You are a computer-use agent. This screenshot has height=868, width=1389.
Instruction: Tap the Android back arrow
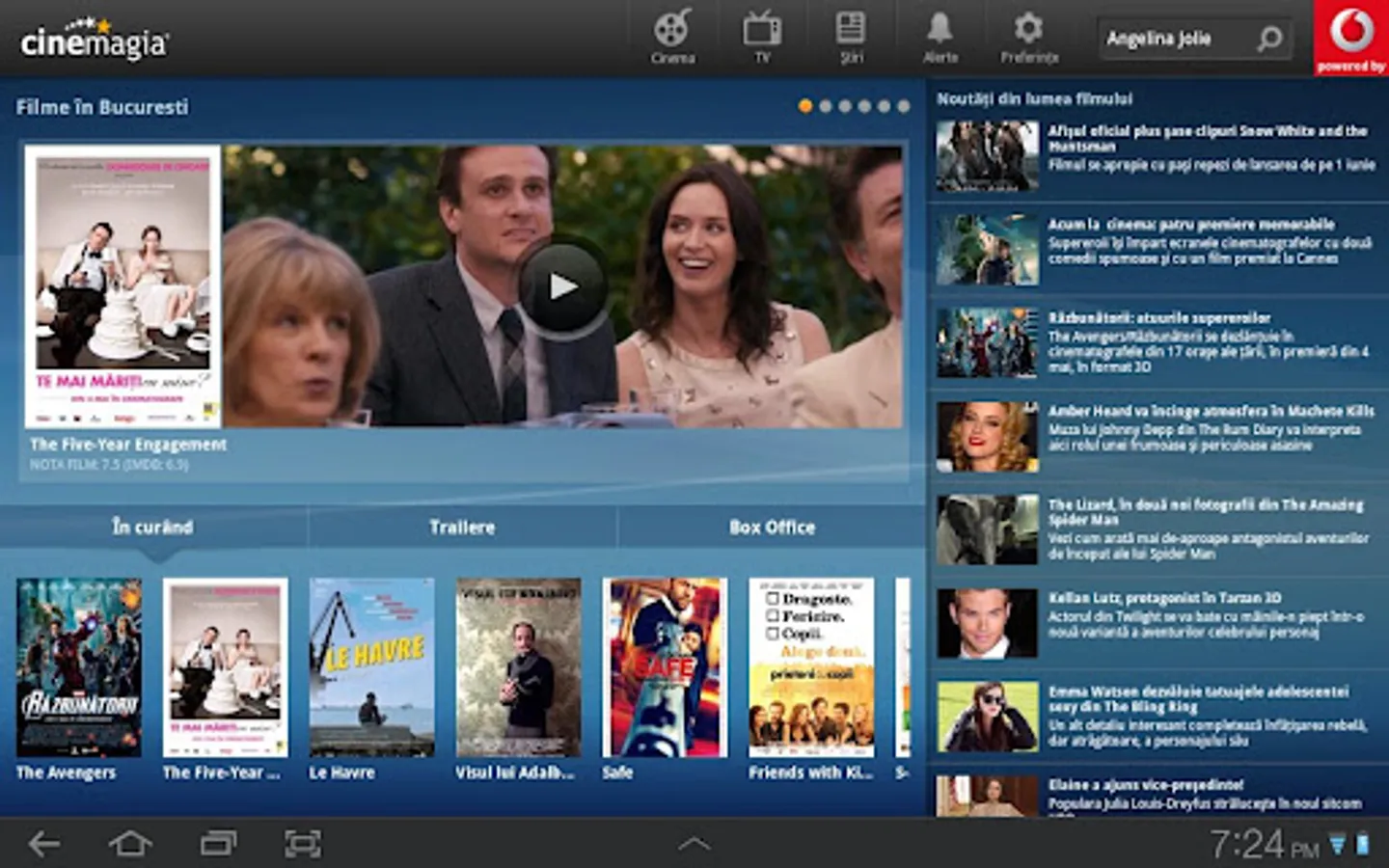(x=44, y=844)
